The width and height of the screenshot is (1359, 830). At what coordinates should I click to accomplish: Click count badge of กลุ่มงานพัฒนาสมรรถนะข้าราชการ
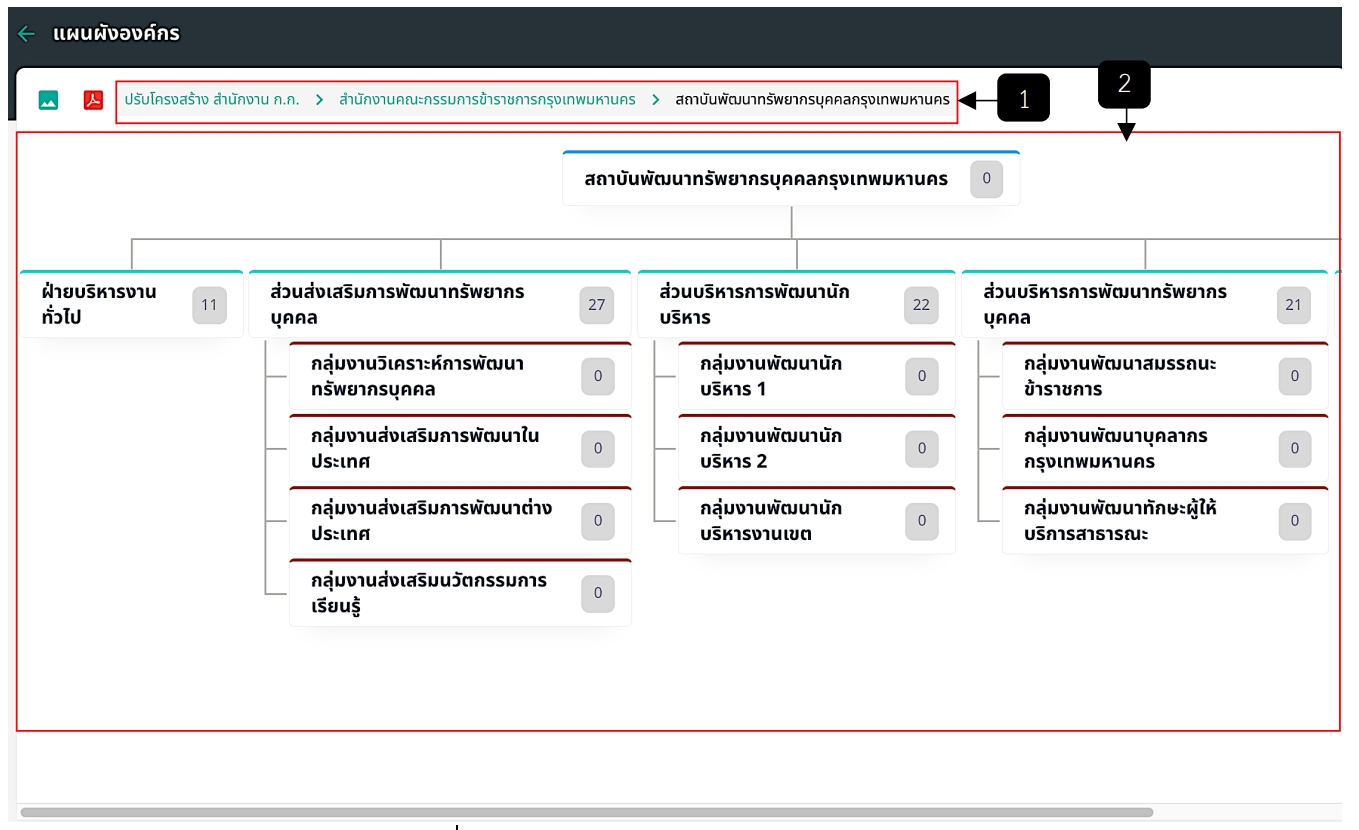[x=1295, y=377]
